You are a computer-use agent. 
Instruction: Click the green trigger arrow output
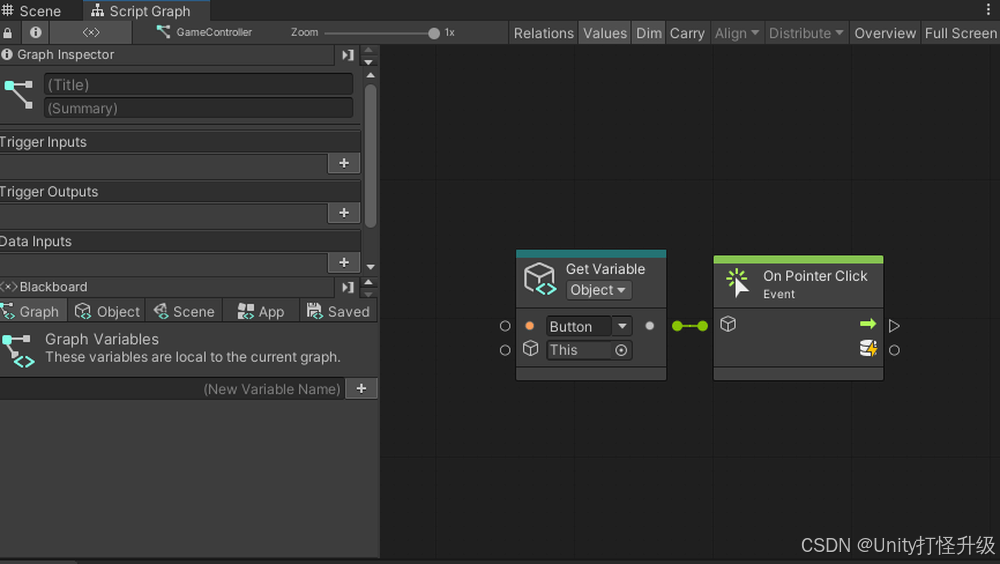[868, 324]
